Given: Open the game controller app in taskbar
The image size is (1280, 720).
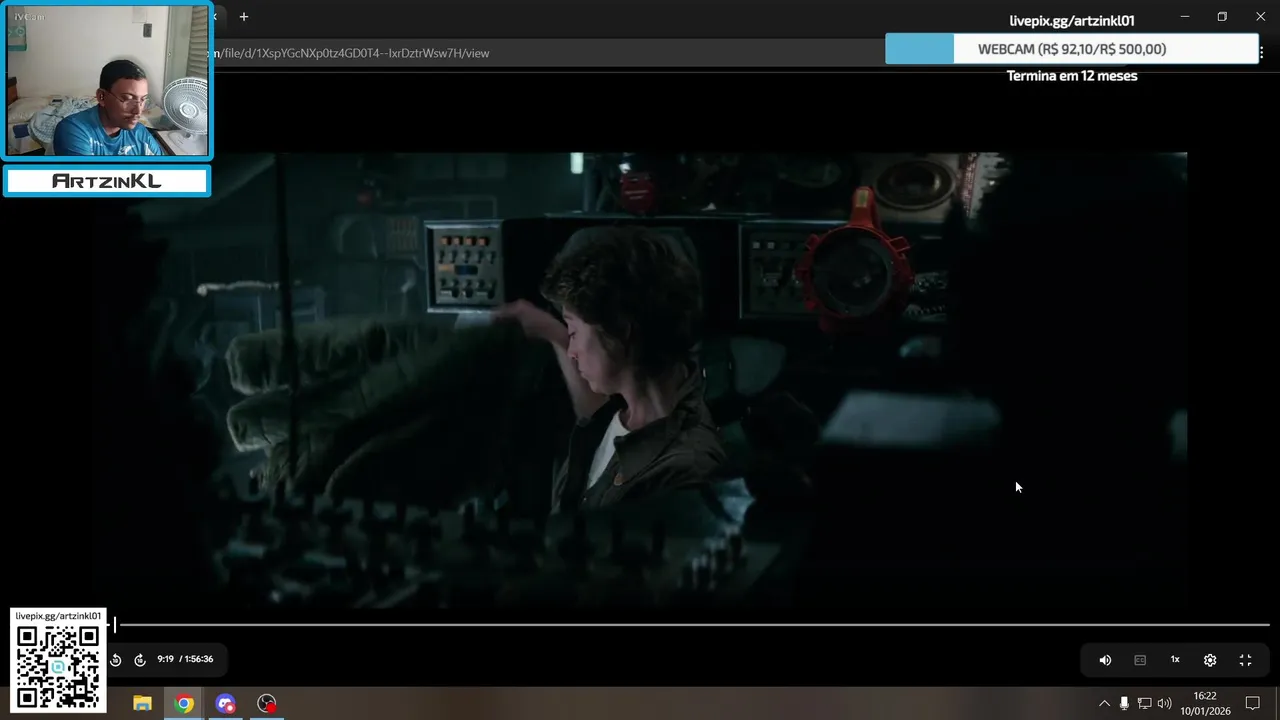Looking at the screenshot, I should click(225, 703).
